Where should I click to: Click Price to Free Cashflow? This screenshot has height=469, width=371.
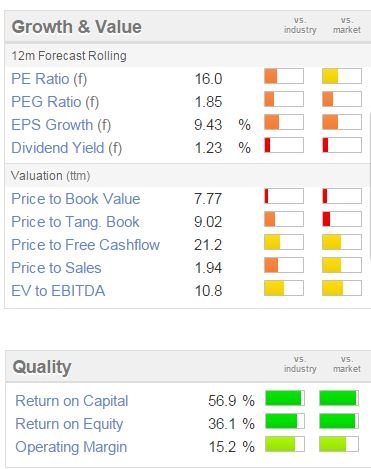(x=86, y=245)
